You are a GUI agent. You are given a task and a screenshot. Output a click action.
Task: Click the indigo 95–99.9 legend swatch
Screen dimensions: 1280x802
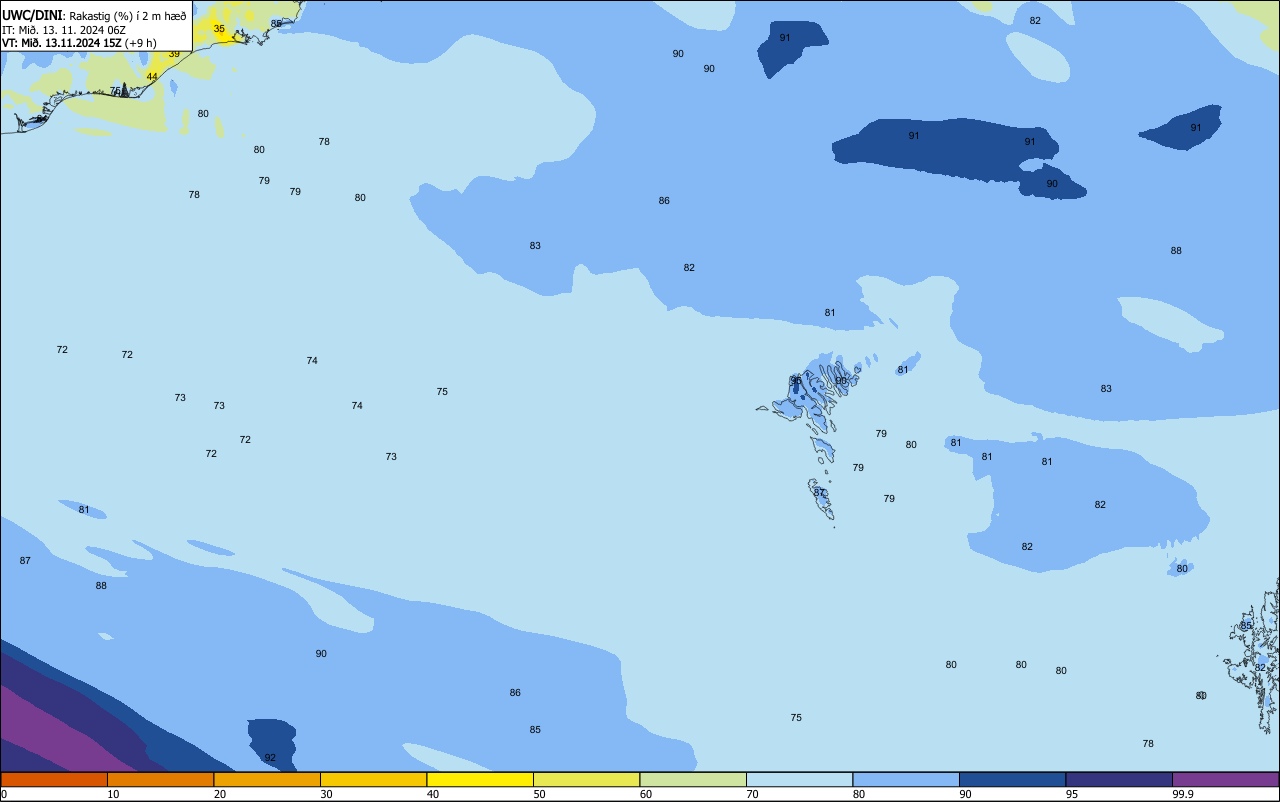coord(1119,779)
